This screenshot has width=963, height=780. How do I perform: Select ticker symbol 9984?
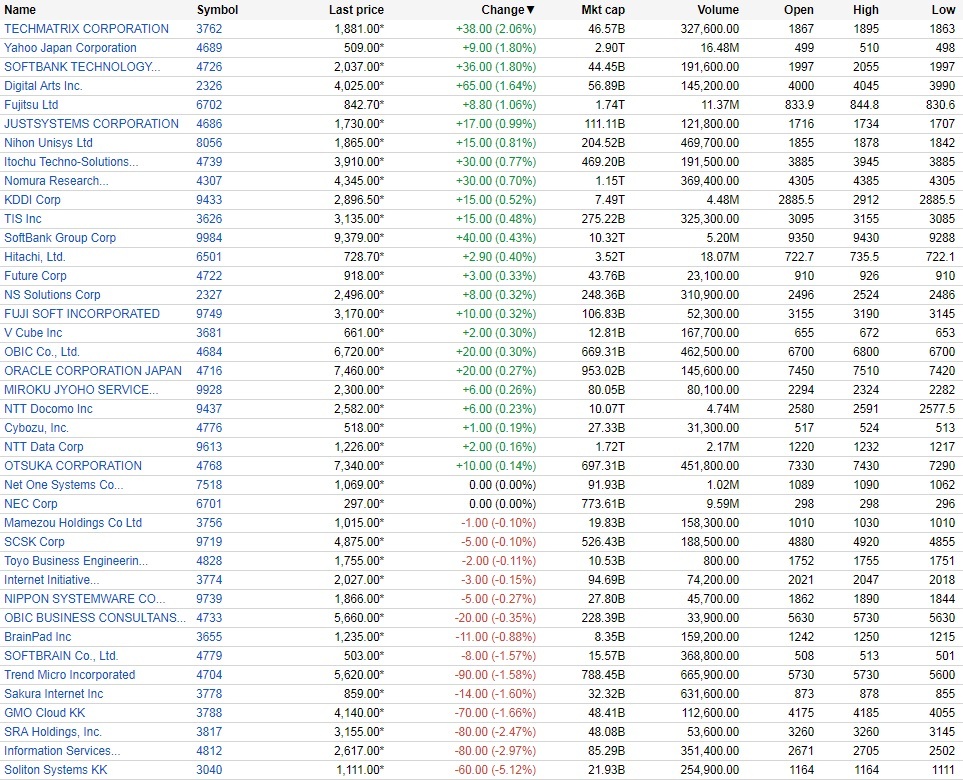(x=209, y=238)
